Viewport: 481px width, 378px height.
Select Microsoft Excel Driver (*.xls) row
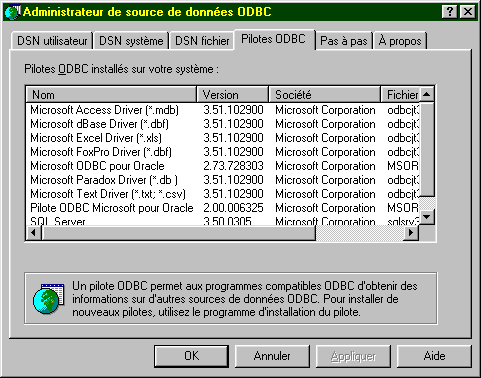(x=222, y=138)
